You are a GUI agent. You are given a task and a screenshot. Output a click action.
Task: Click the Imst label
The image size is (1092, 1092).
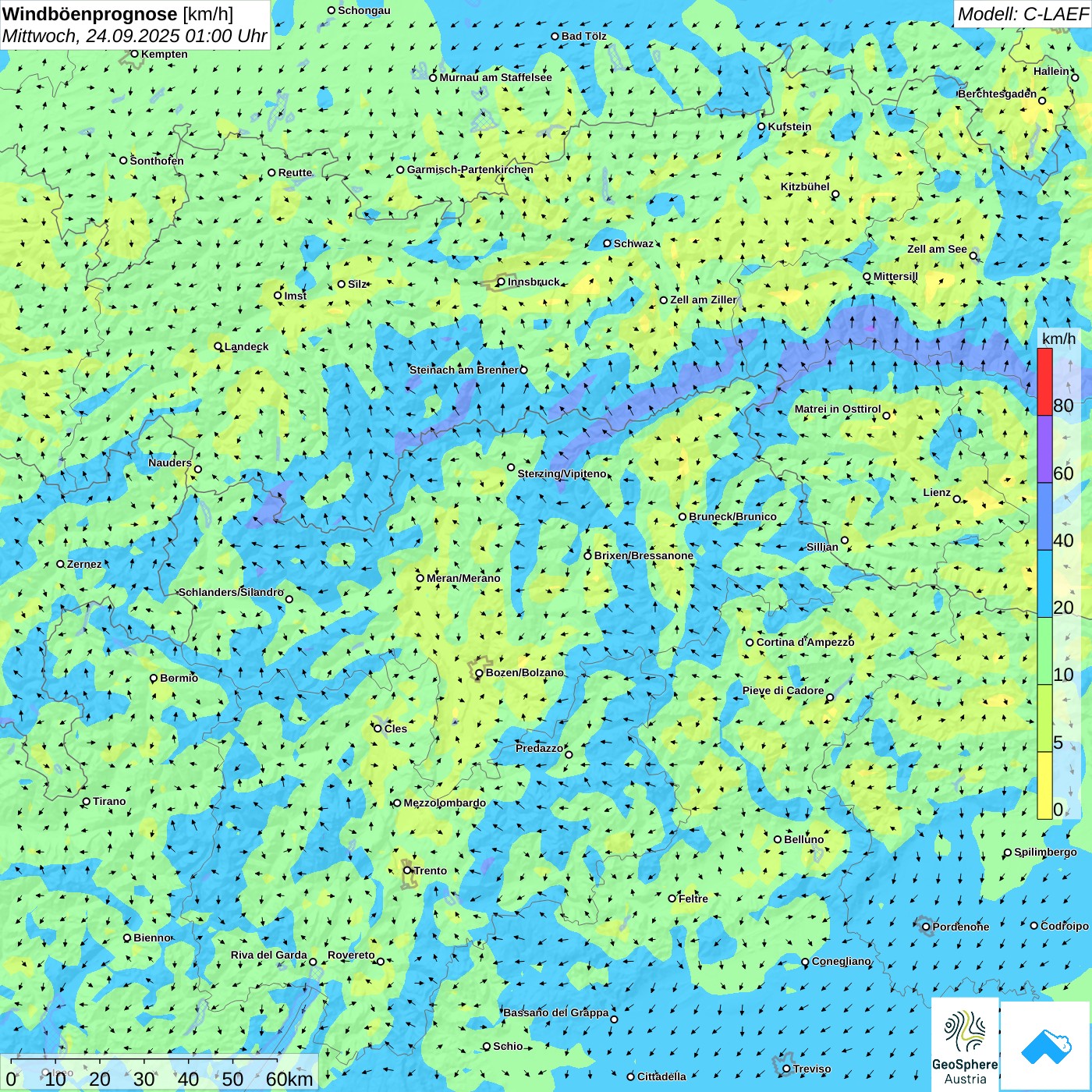[x=295, y=296]
